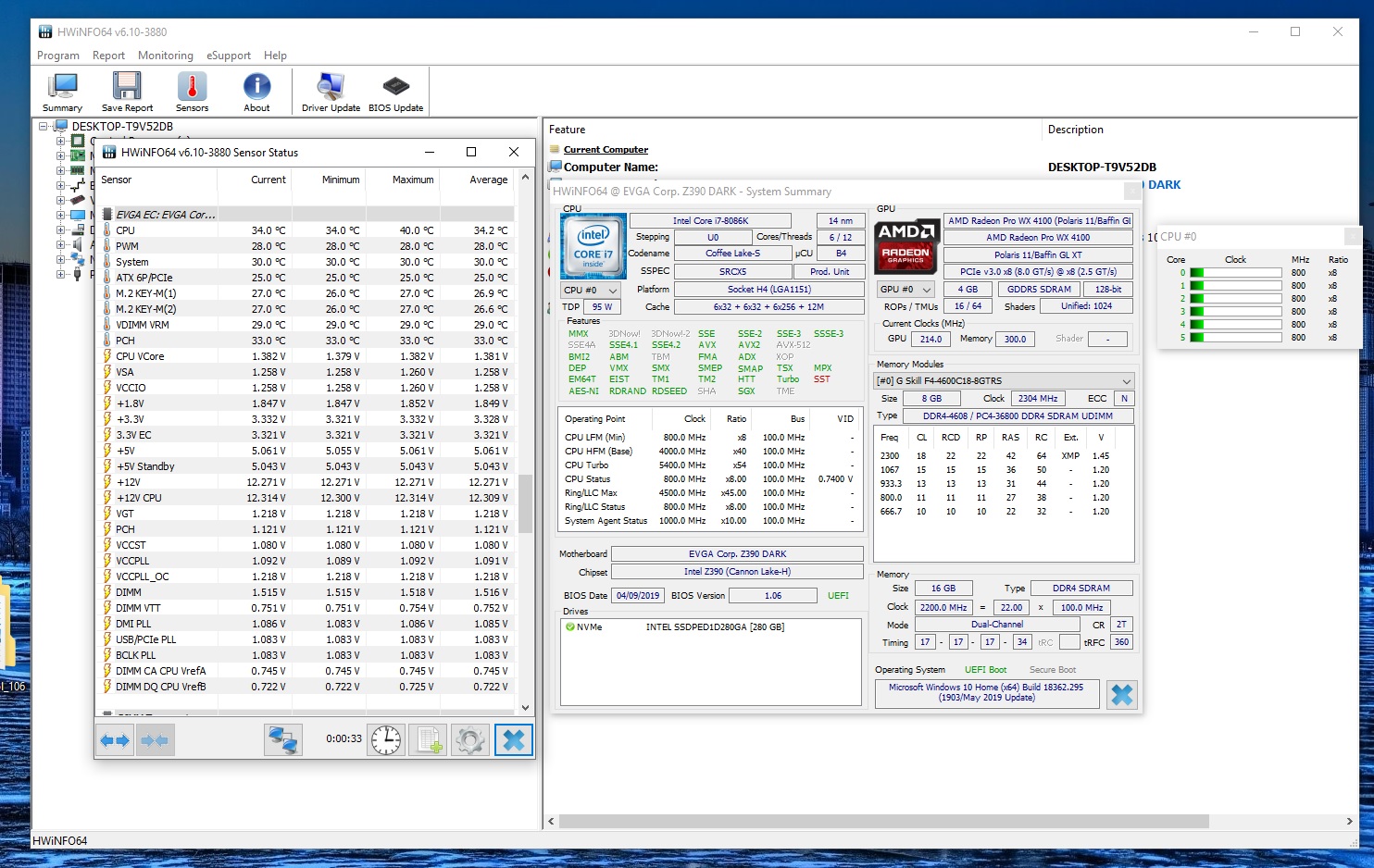This screenshot has width=1374, height=868.
Task: Click the lightning icon beside CPU VCore row
Action: coord(106,356)
